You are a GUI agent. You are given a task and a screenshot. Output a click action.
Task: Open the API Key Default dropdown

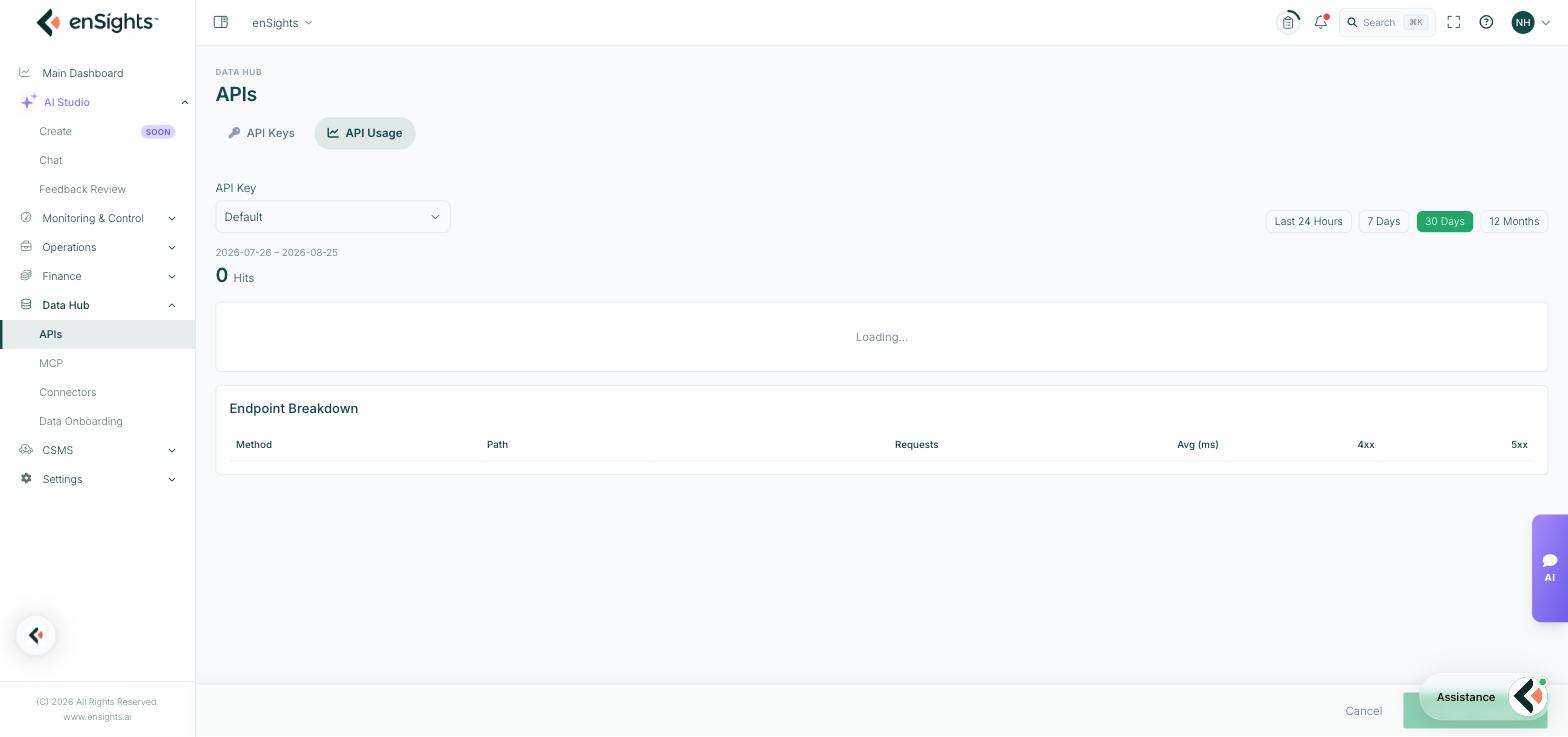pos(333,217)
